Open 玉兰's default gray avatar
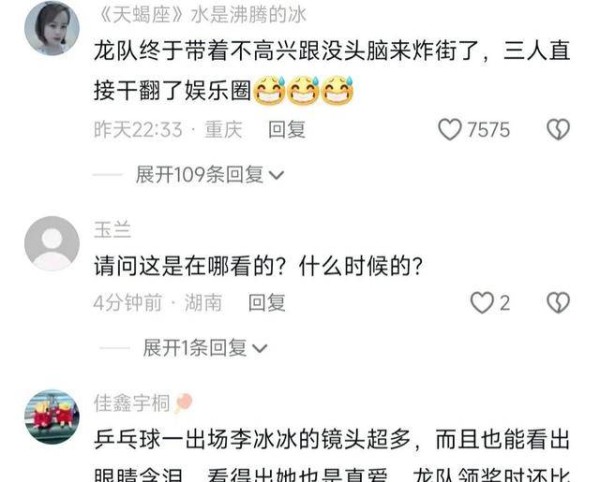Screen dimensions: 600x482 (52, 244)
